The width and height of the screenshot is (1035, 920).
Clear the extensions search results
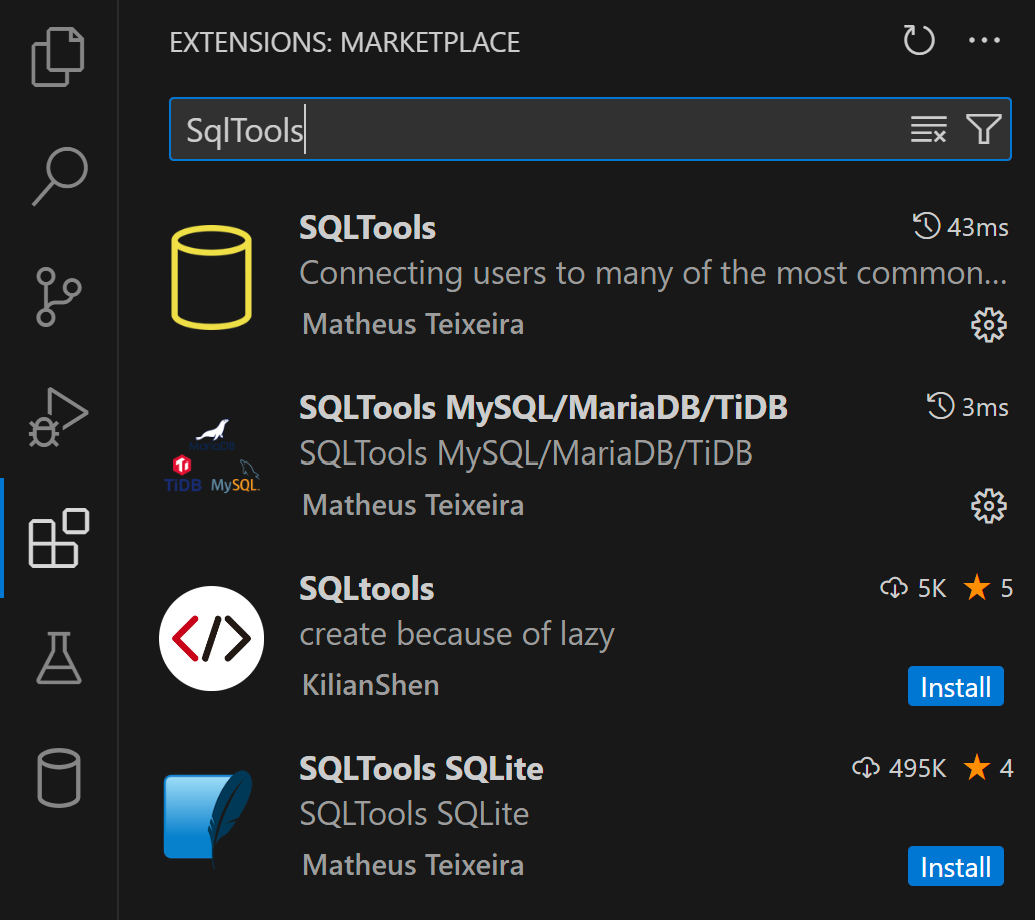928,129
